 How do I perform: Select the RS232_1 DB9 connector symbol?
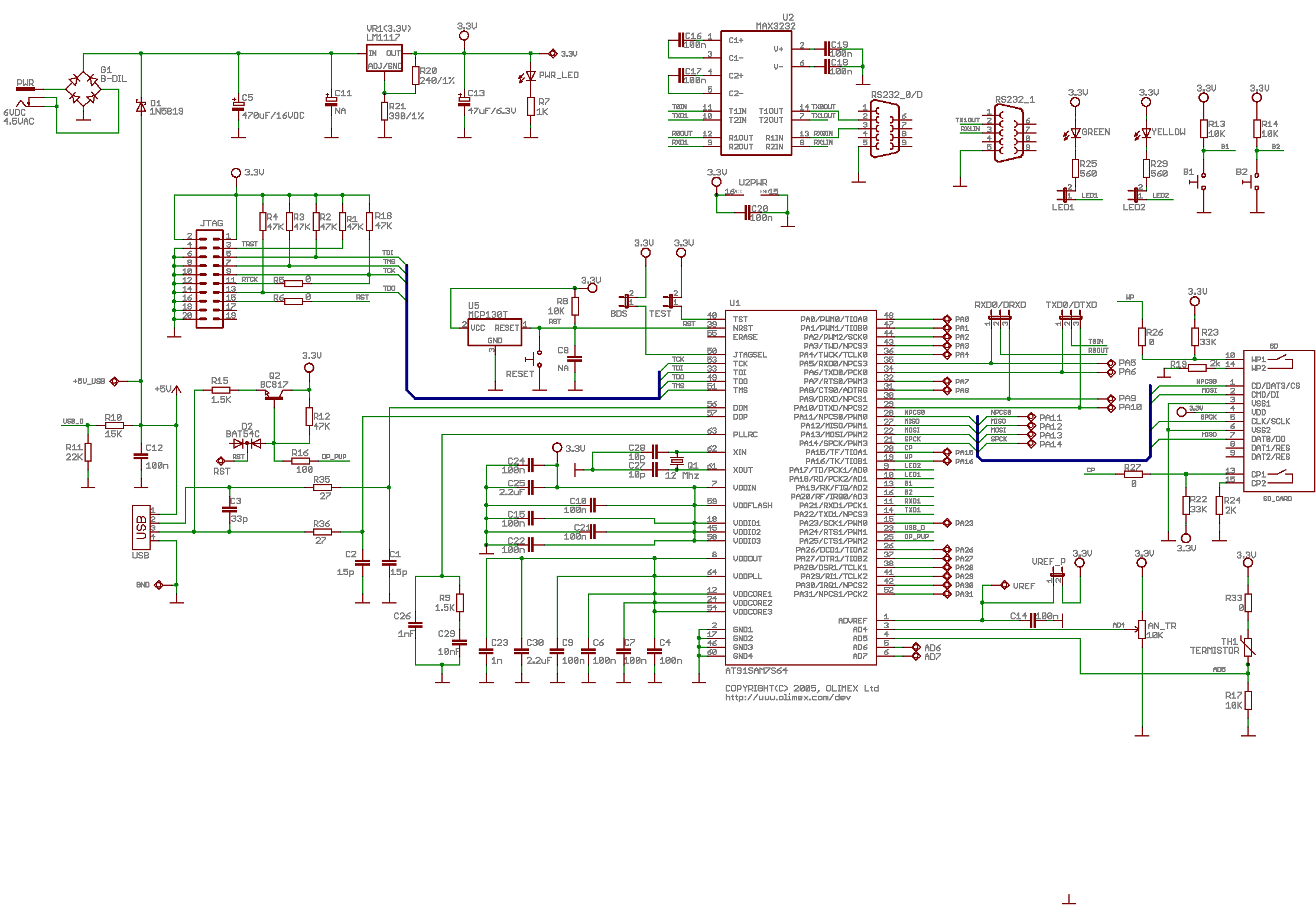click(1009, 133)
